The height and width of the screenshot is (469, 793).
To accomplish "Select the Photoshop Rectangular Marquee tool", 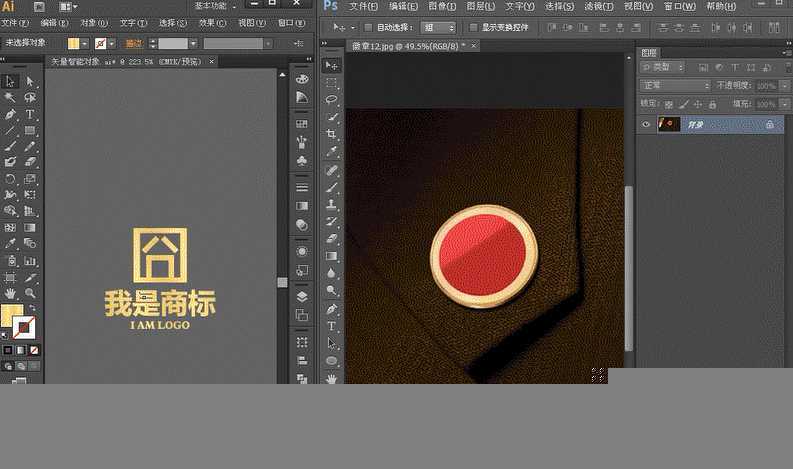I will (331, 82).
